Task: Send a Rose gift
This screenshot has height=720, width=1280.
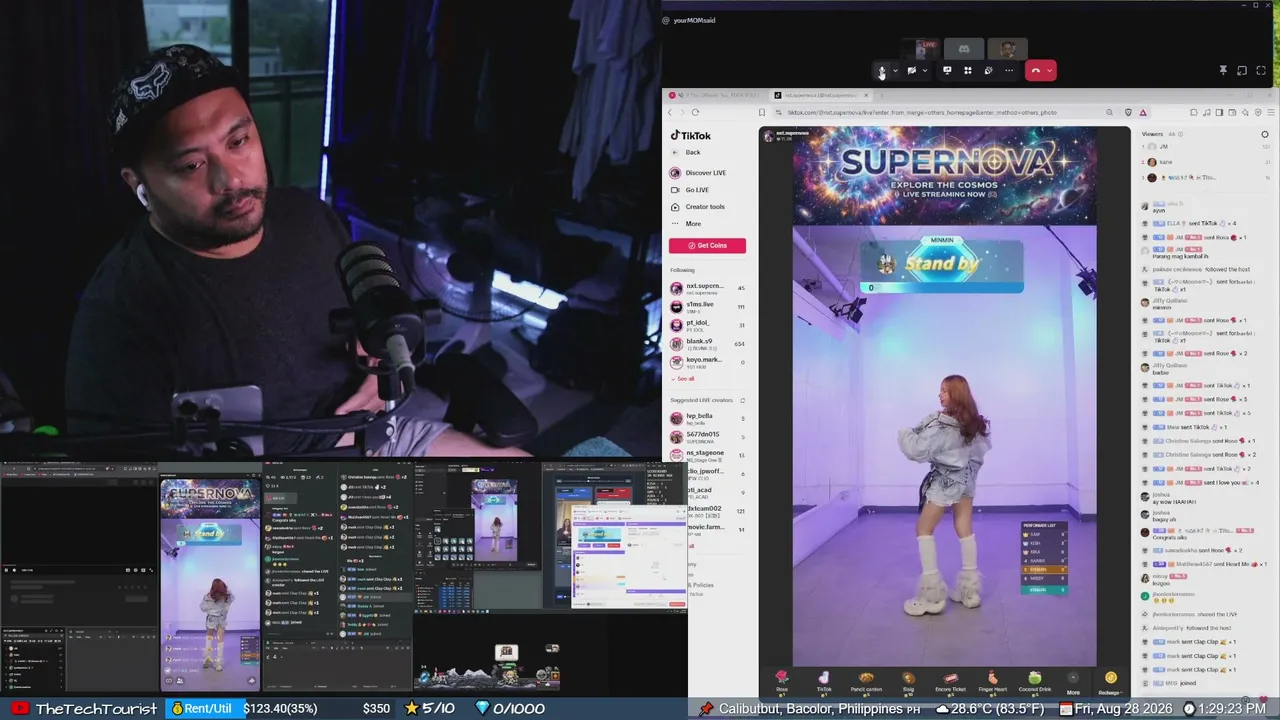Action: 782,682
